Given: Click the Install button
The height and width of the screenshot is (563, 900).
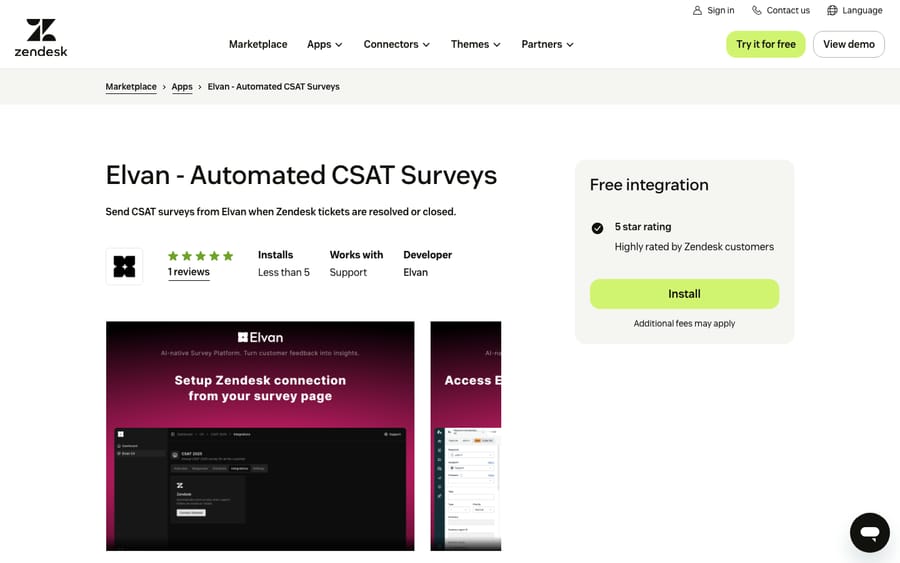Looking at the screenshot, I should coord(684,294).
